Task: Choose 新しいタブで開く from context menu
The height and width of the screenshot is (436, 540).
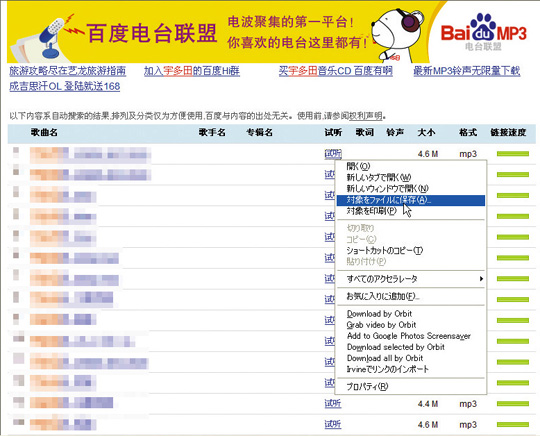Action: tap(378, 177)
